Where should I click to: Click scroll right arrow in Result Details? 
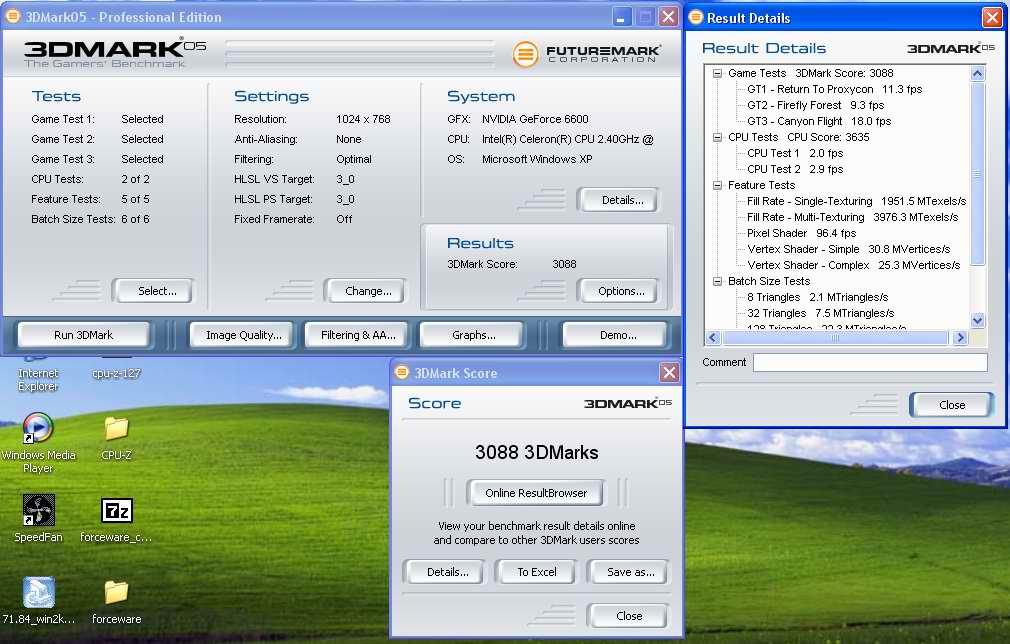[x=960, y=337]
